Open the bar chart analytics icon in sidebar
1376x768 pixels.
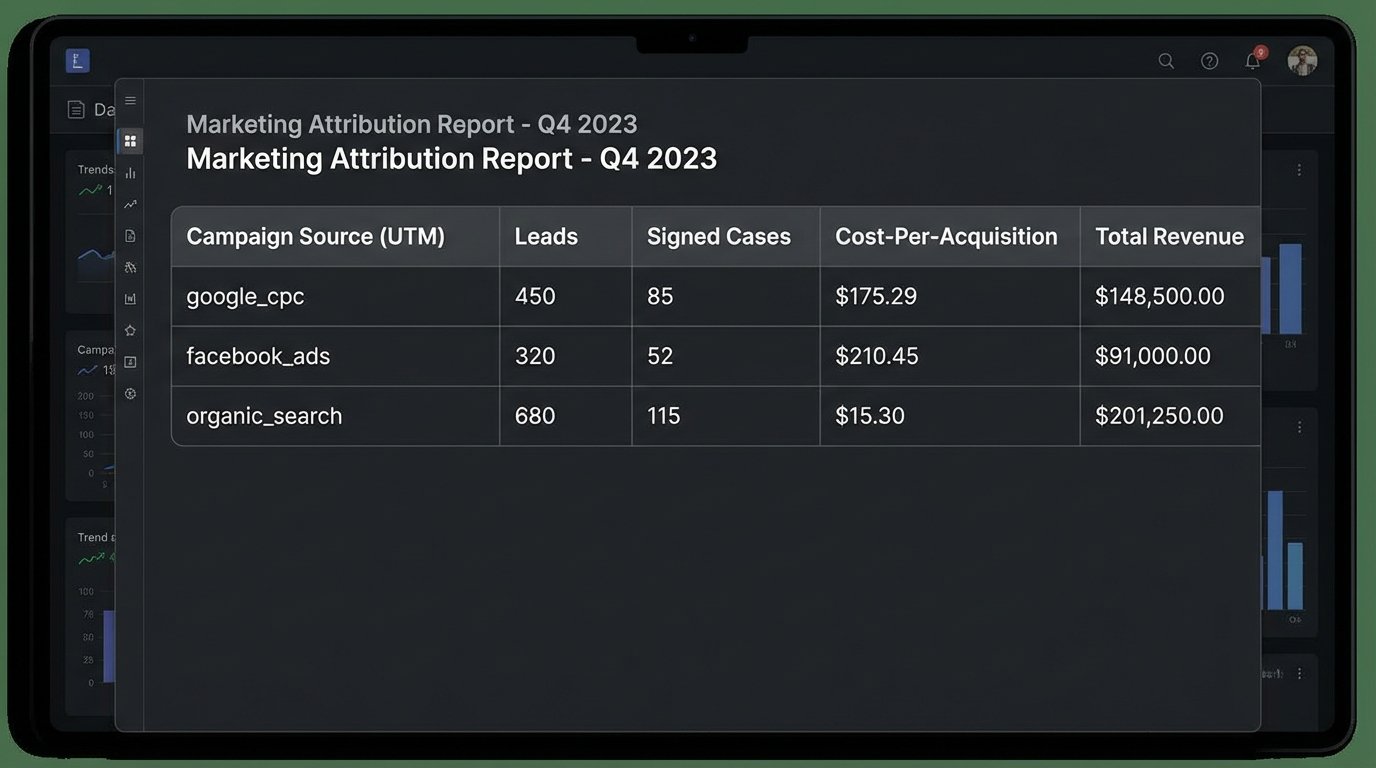point(130,172)
